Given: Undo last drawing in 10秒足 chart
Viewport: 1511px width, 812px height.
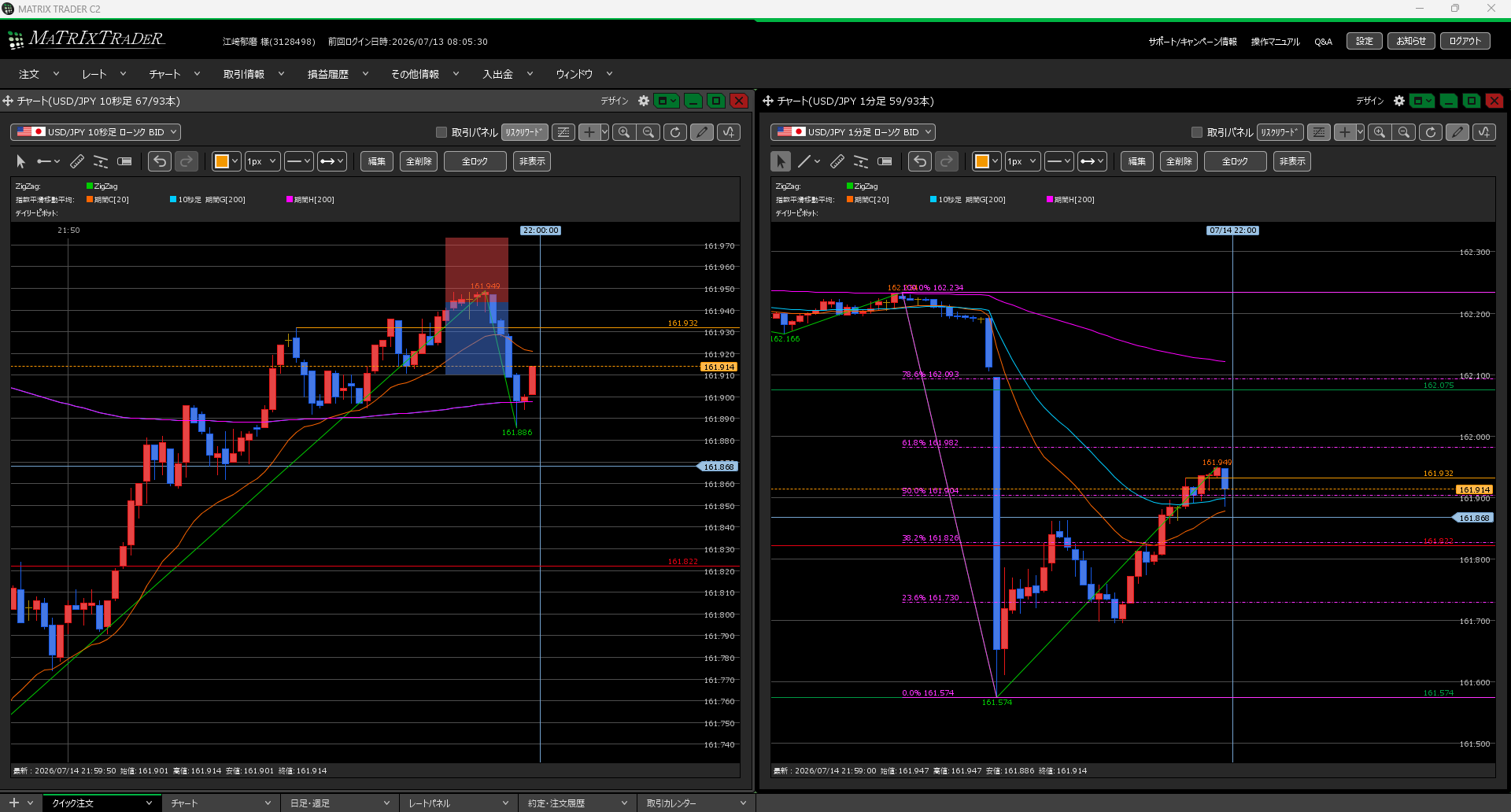Looking at the screenshot, I should (x=160, y=161).
